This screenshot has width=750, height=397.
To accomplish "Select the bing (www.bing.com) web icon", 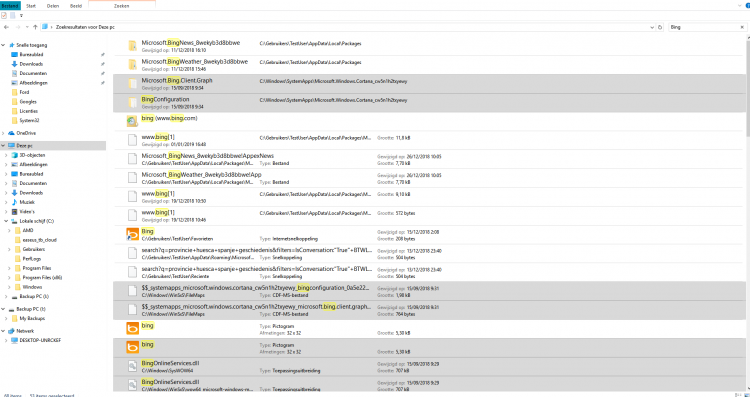I will pyautogui.click(x=132, y=121).
